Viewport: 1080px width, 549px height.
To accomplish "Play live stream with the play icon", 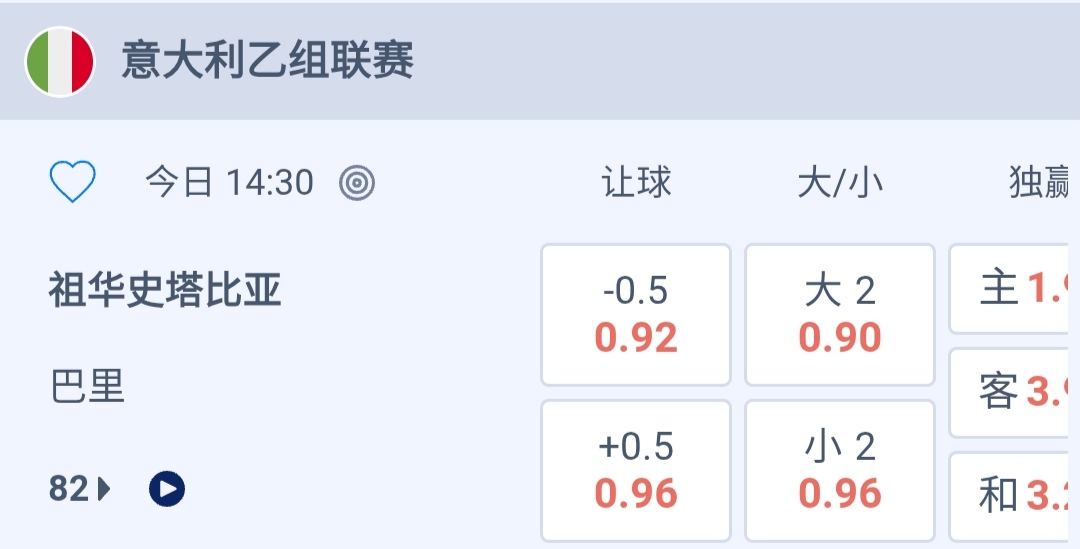I will click(x=167, y=489).
